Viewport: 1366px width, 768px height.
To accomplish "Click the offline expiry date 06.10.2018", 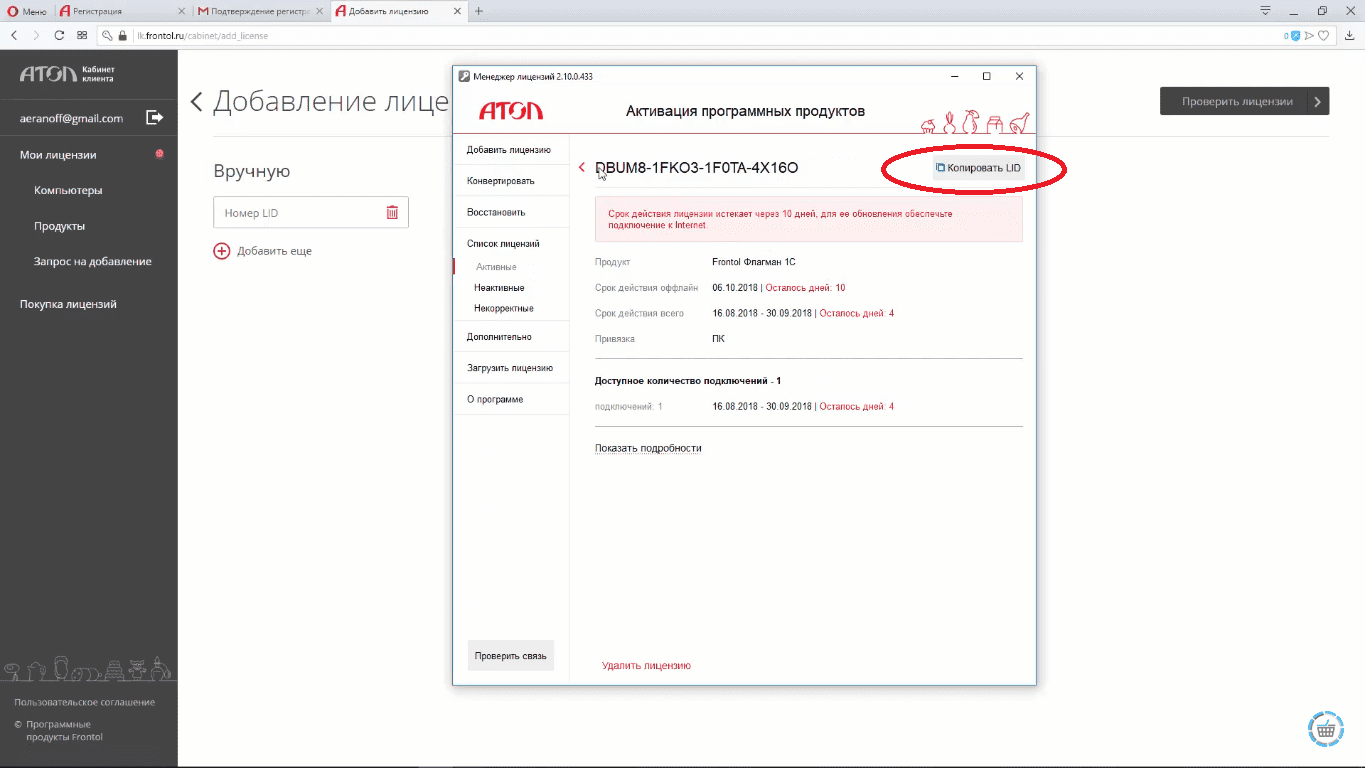I will (736, 288).
